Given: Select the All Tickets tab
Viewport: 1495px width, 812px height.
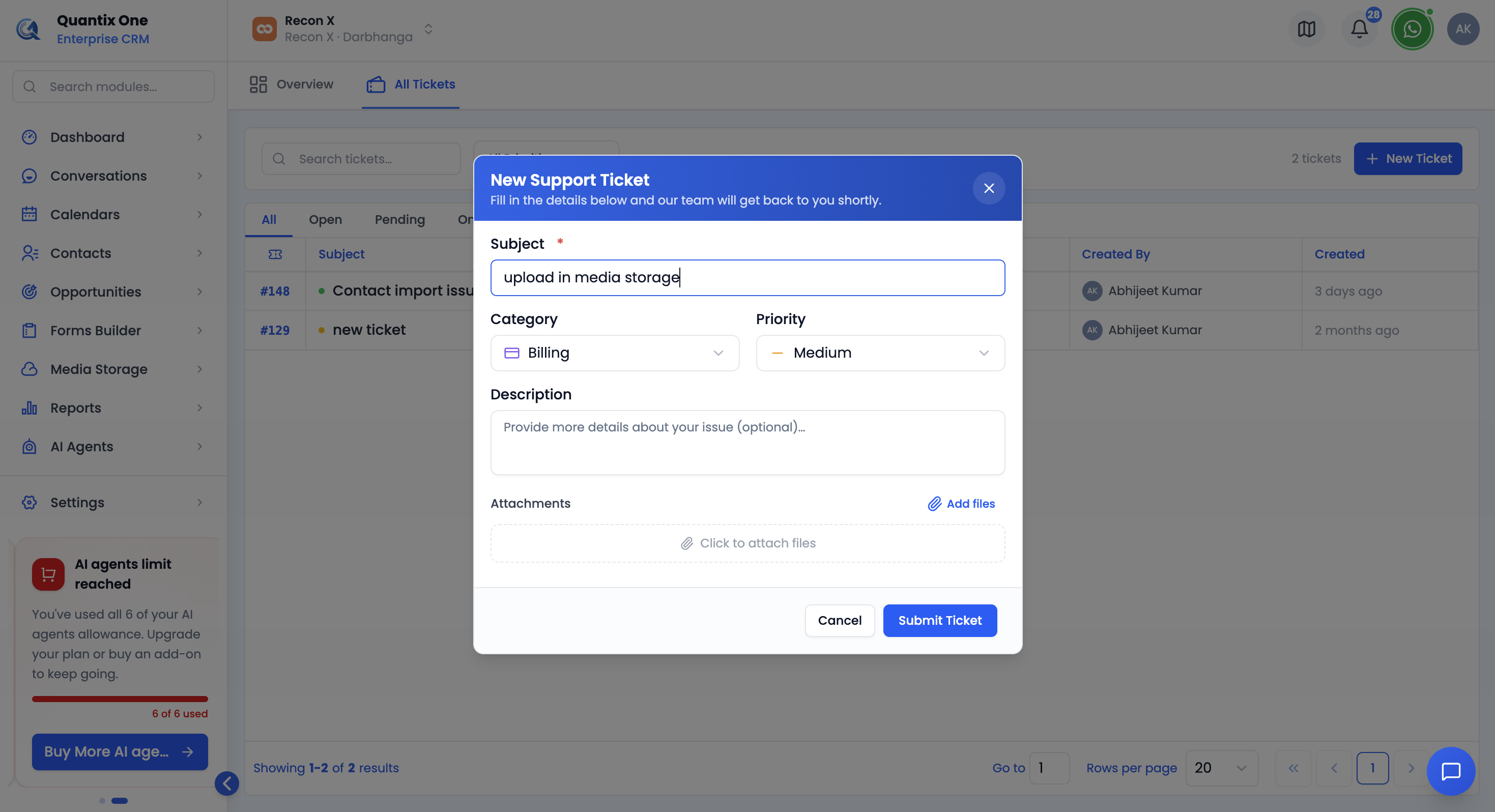Looking at the screenshot, I should coord(410,85).
